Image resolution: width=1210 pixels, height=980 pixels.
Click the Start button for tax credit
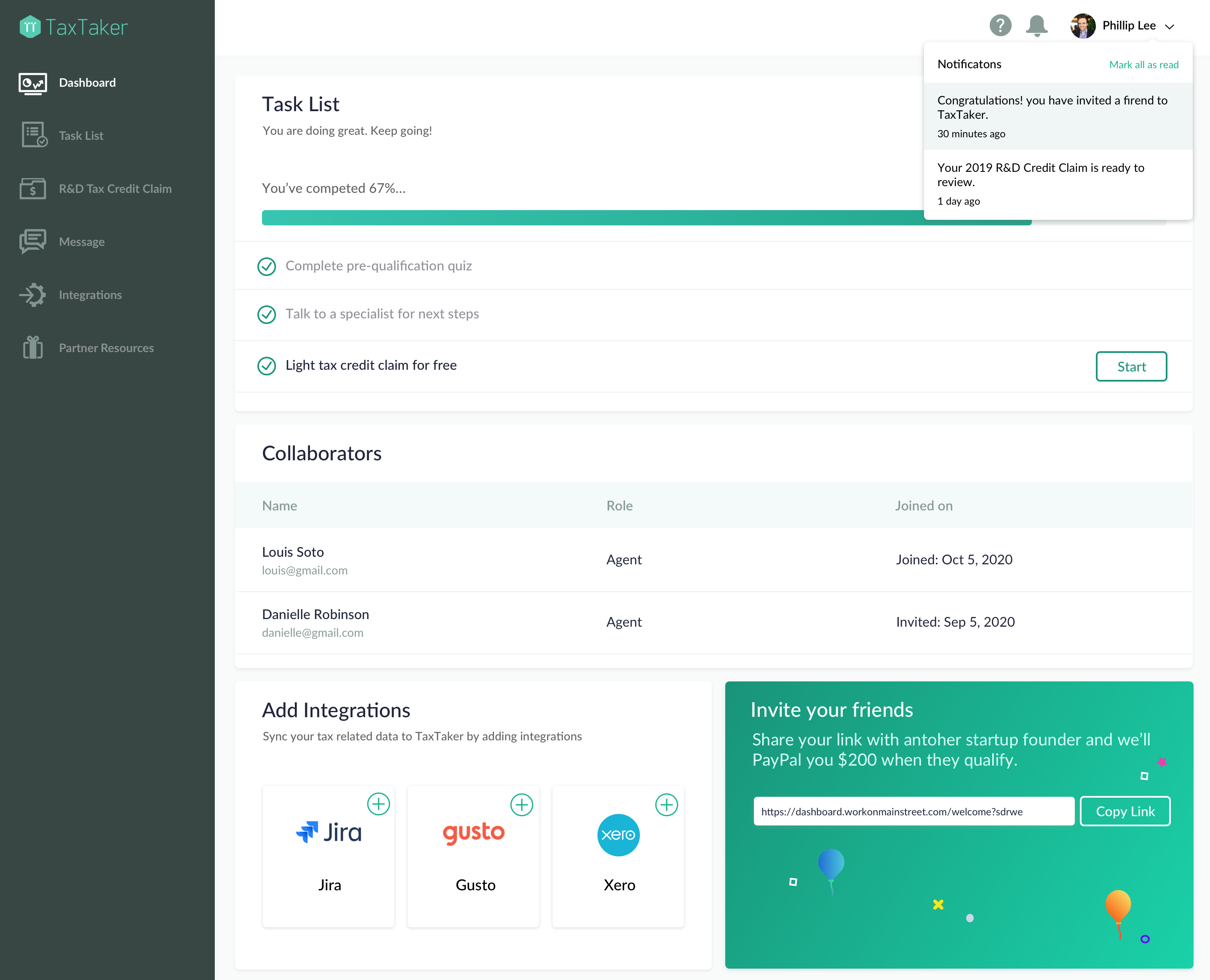(1131, 365)
